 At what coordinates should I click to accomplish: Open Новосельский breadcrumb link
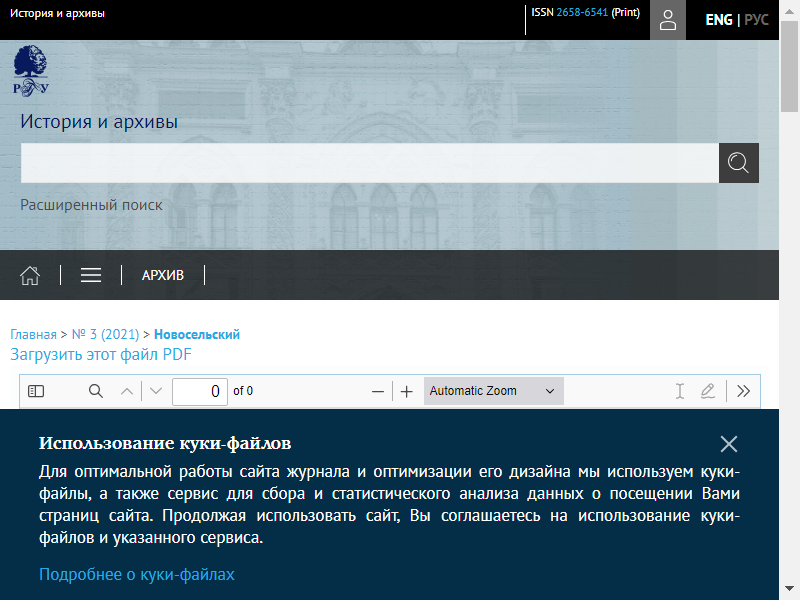[196, 335]
